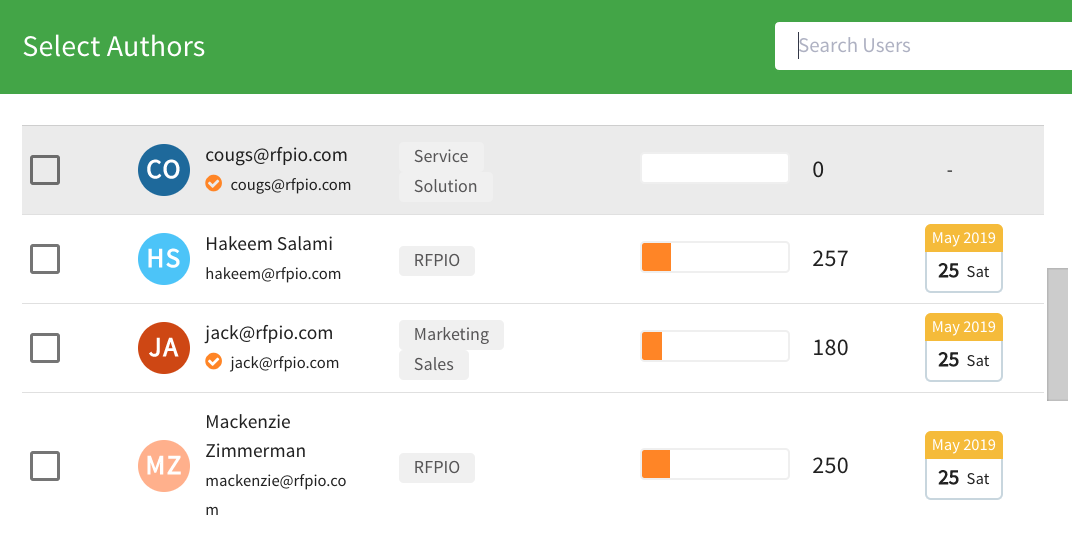This screenshot has height=533, width=1072.
Task: Select Mackenzie Zimmerman's checkbox
Action: click(45, 466)
